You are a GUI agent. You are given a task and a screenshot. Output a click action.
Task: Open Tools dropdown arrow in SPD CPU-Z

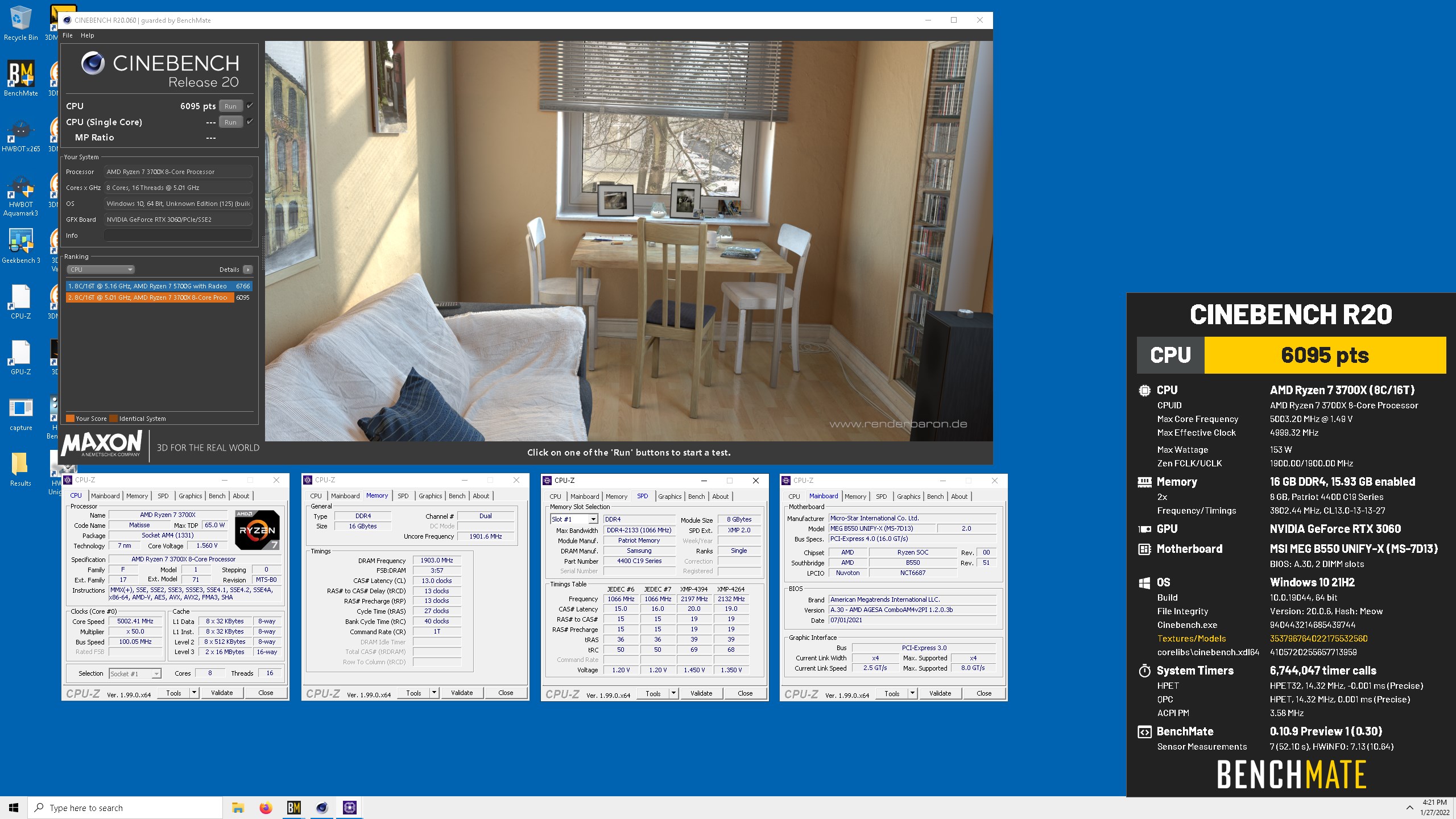(x=673, y=693)
